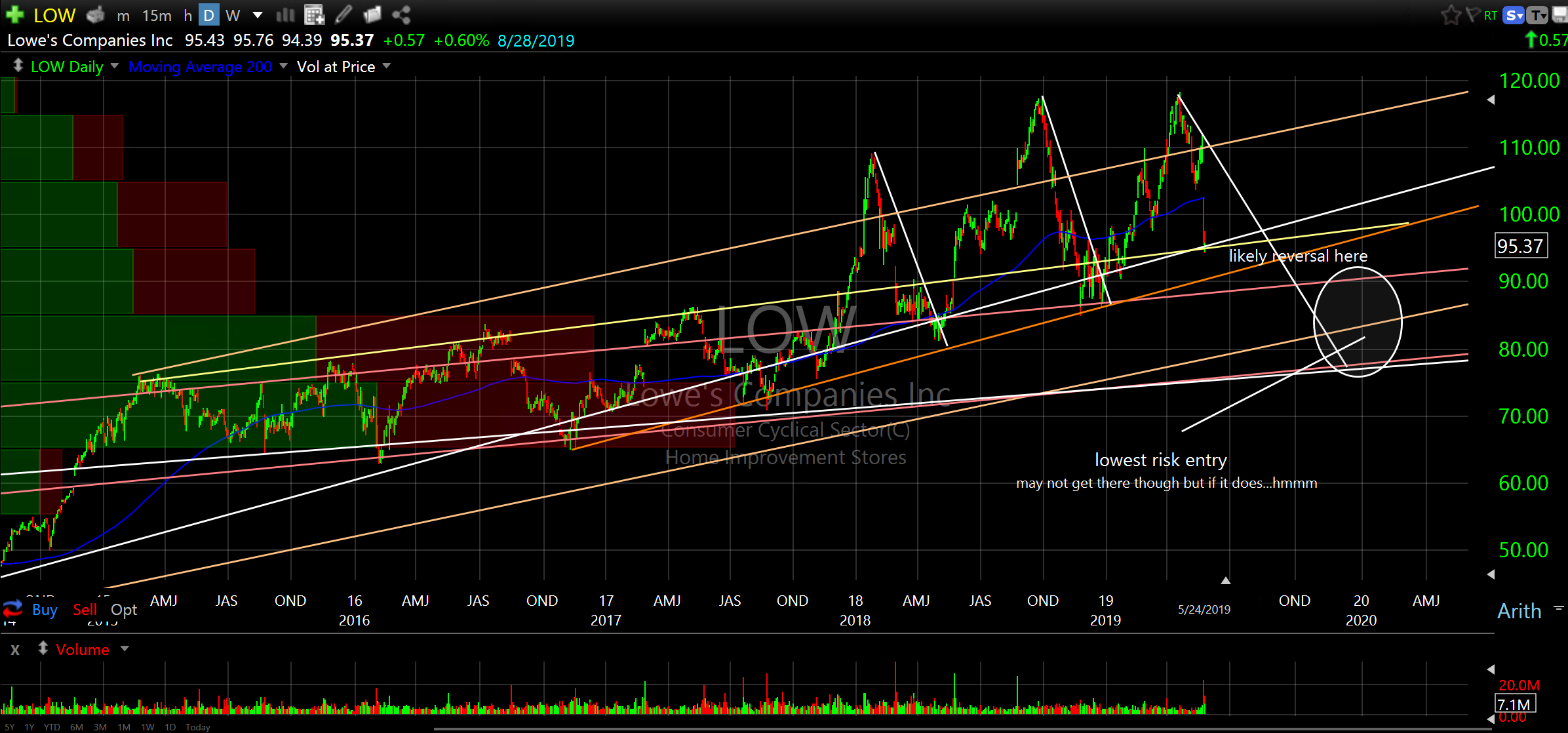This screenshot has width=1568, height=733.
Task: Select the 6M range tab
Action: click(x=77, y=726)
